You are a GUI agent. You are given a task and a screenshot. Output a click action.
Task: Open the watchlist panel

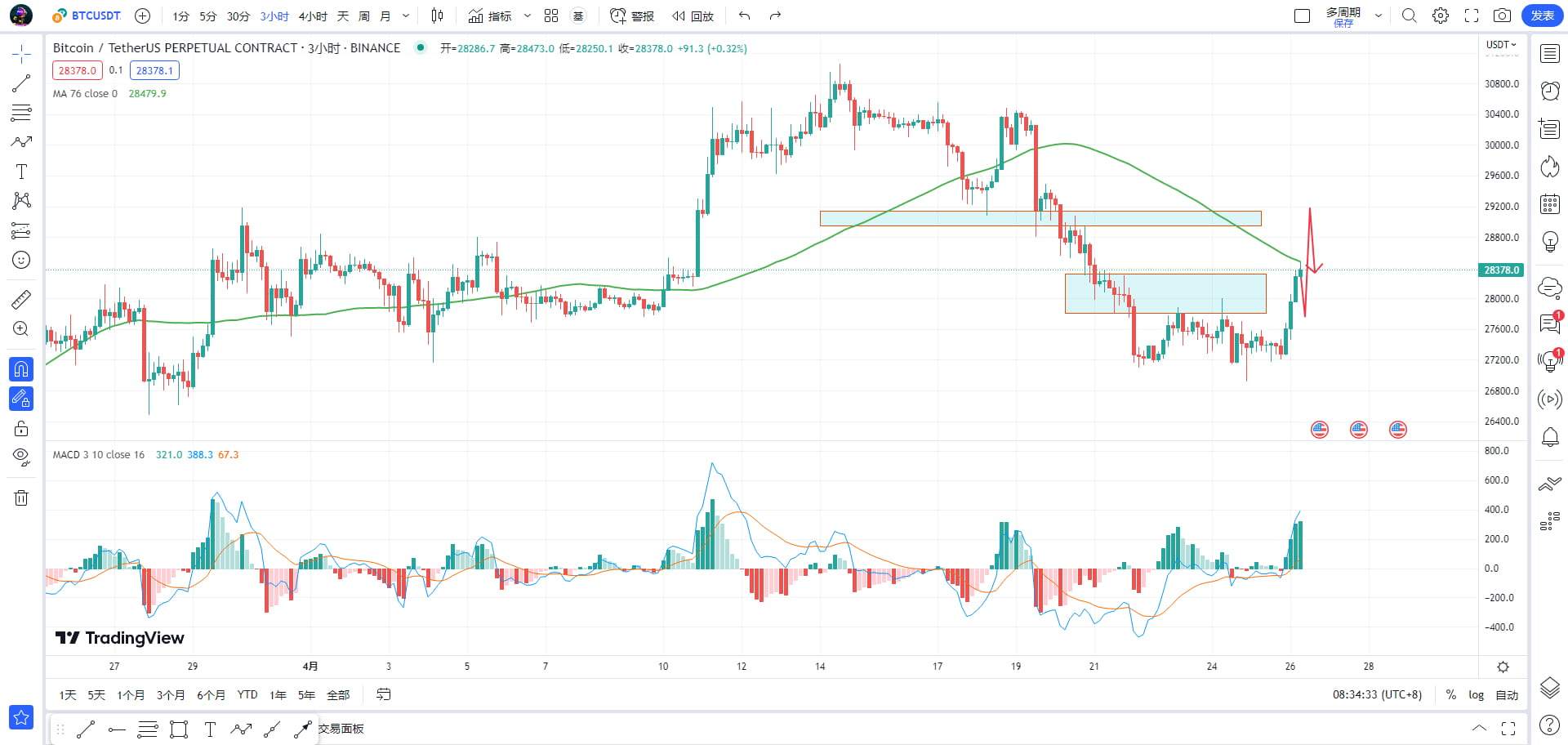[x=1549, y=54]
